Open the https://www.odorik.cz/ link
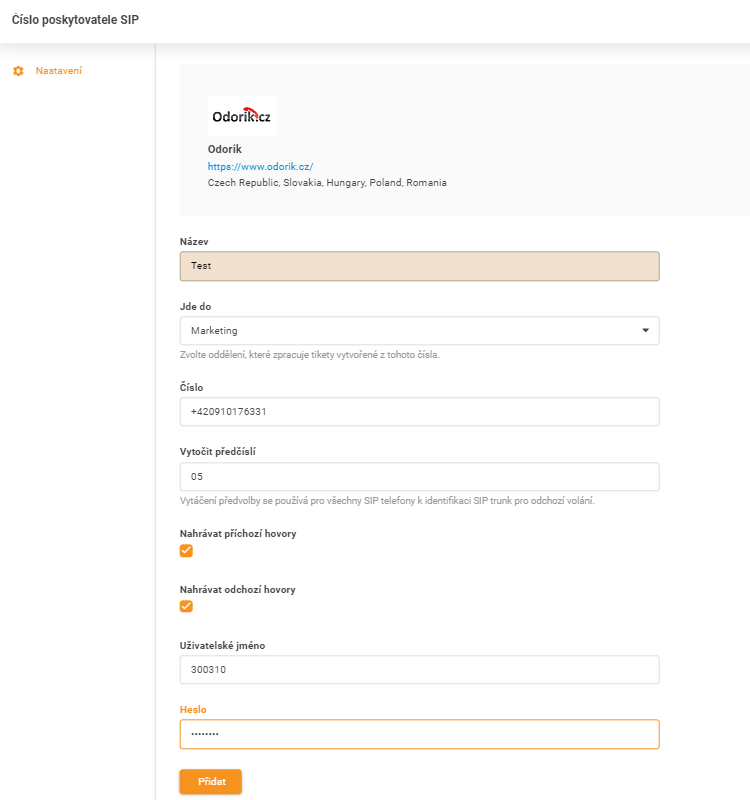 point(259,166)
